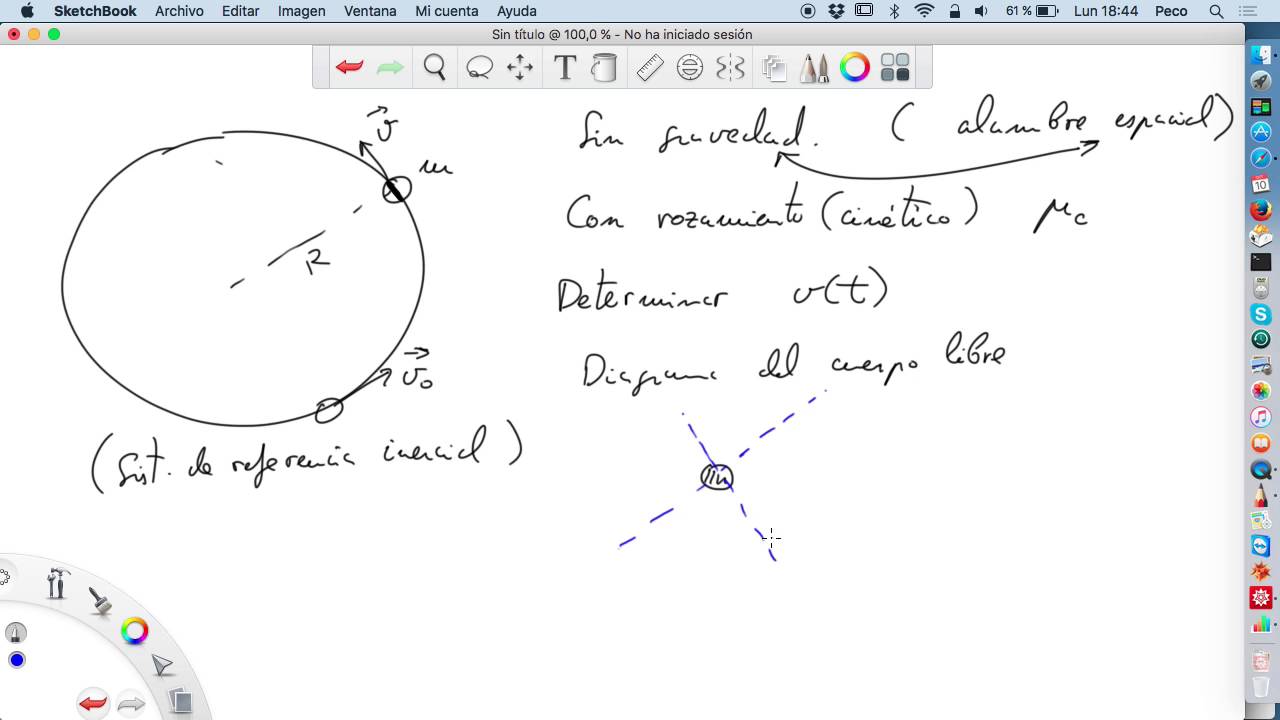The width and height of the screenshot is (1280, 720).
Task: Open Firefox from the Dock
Action: click(x=1260, y=210)
